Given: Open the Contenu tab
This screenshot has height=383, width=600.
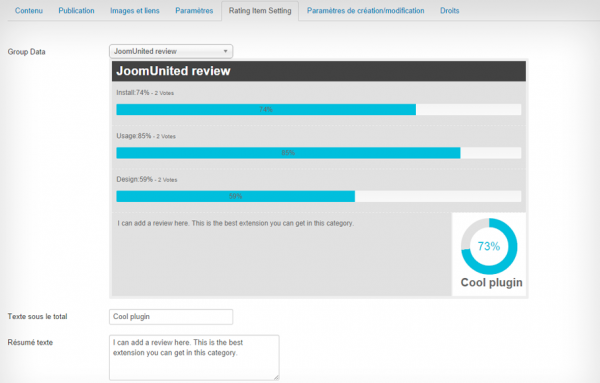Looking at the screenshot, I should pos(29,11).
